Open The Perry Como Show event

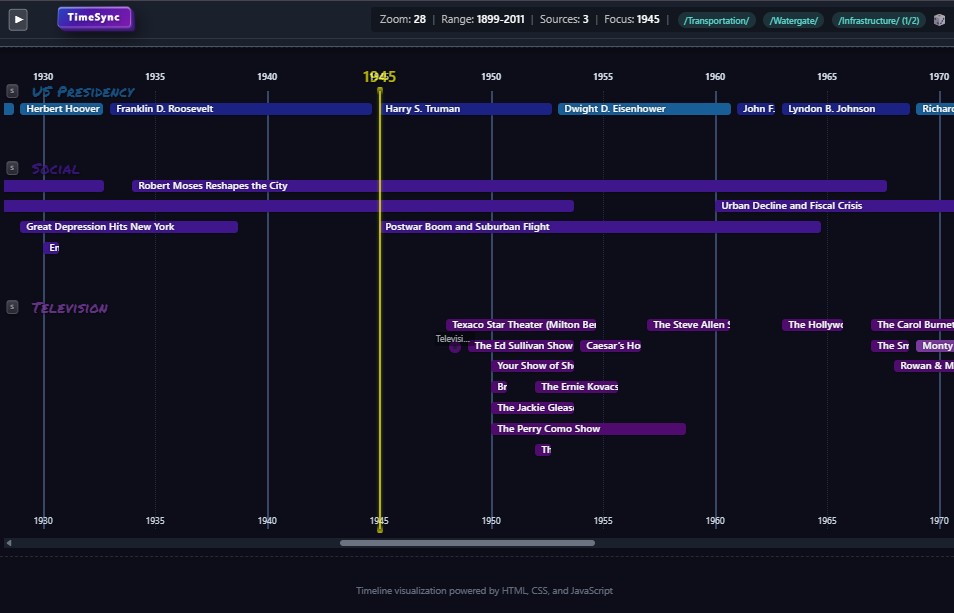[x=588, y=429]
